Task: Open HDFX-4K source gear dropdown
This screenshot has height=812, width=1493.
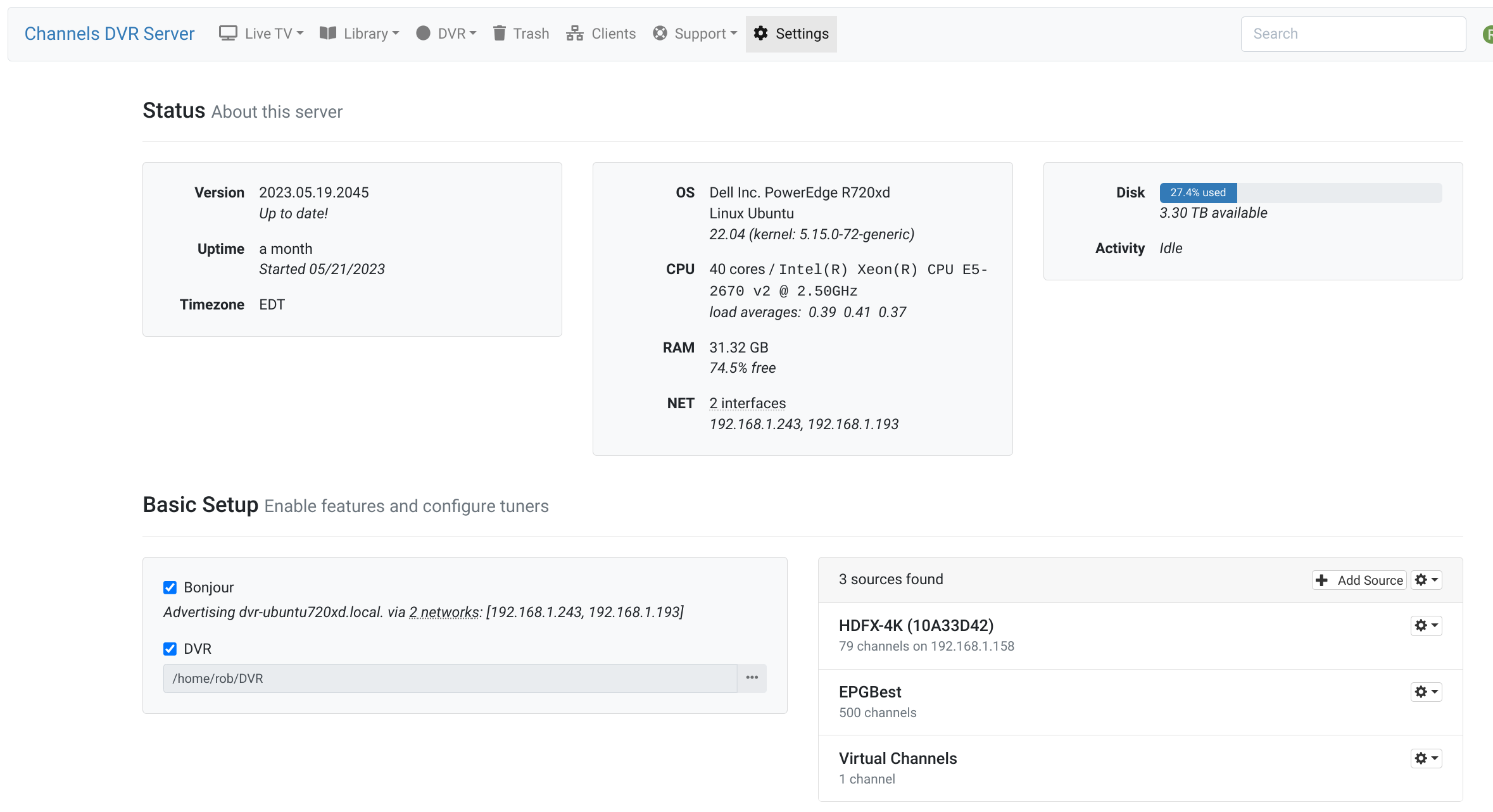Action: tap(1426, 626)
